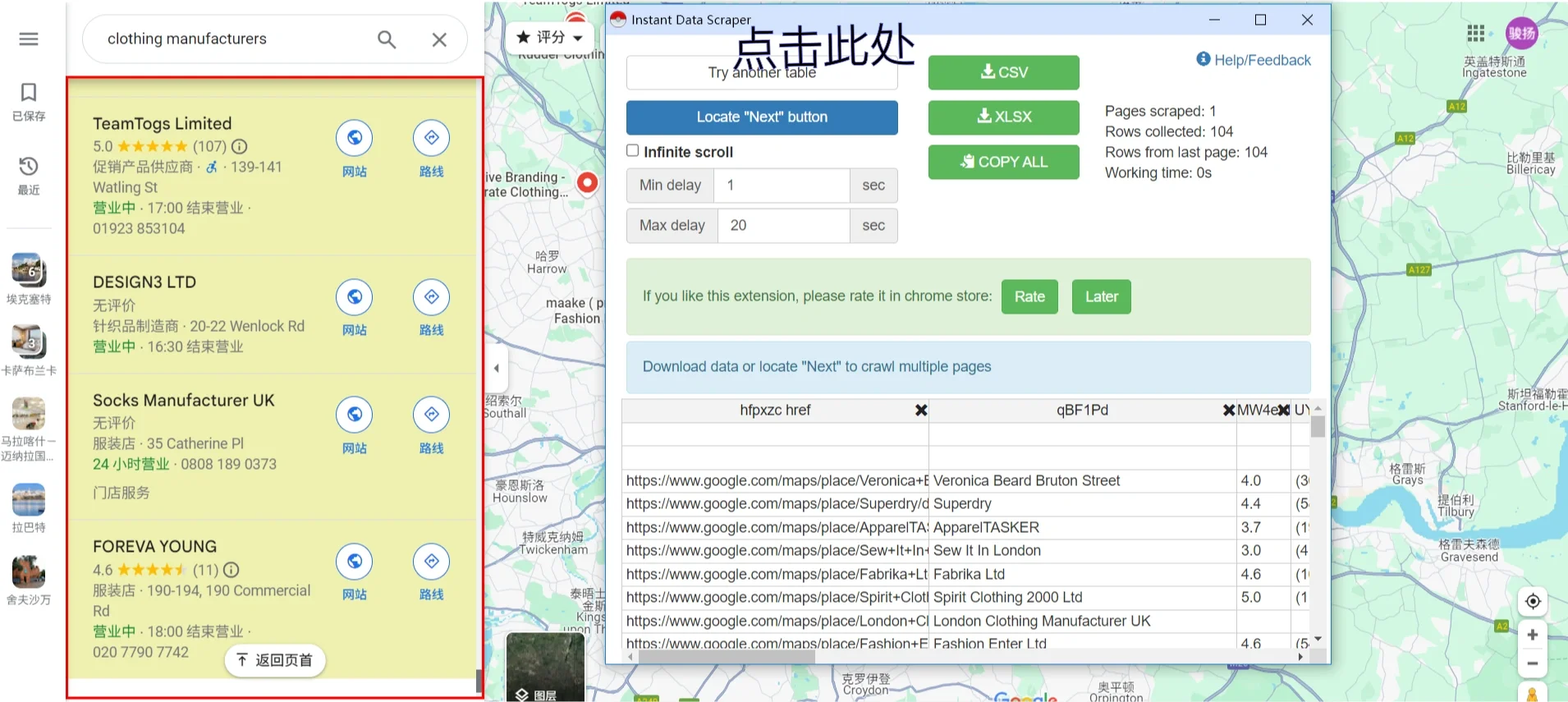This screenshot has width=1568, height=702.
Task: Open the recent history icon
Action: click(29, 166)
